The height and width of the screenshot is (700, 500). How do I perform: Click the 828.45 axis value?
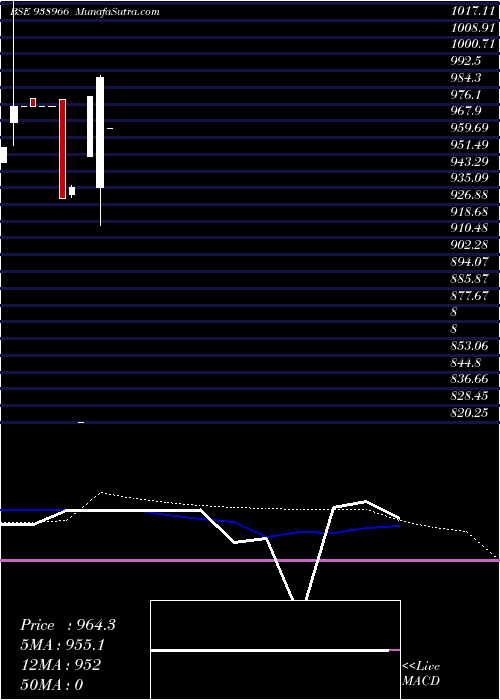pos(470,396)
